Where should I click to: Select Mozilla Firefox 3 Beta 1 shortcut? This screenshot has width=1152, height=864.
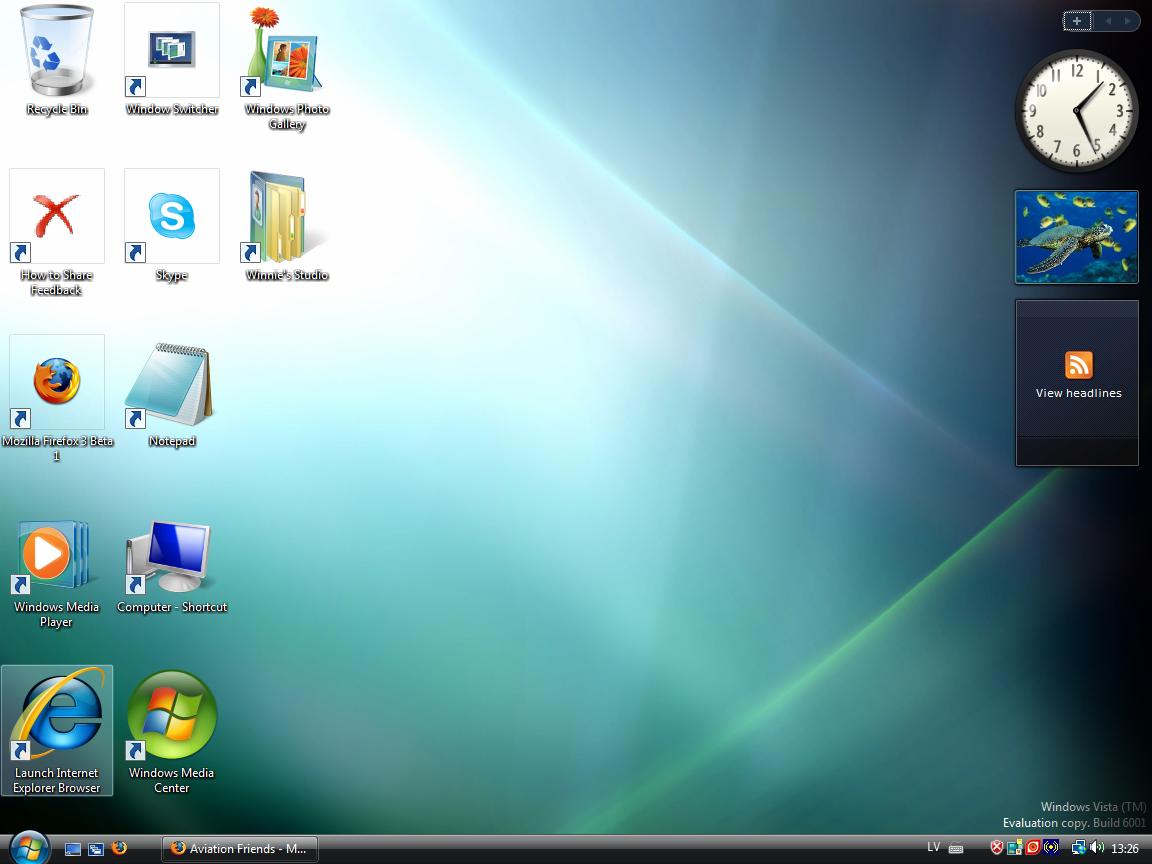point(57,399)
